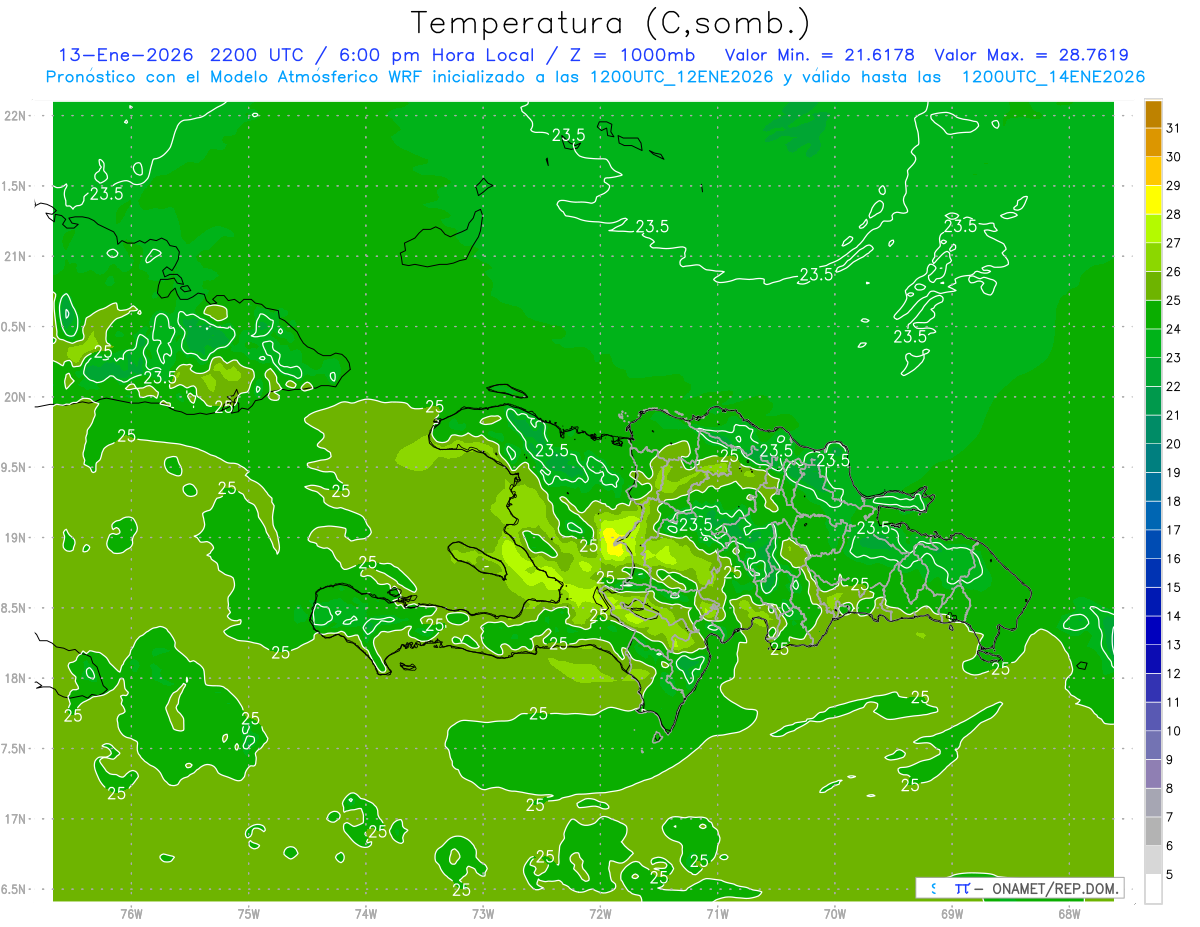The width and height of the screenshot is (1200, 927).
Task: Click the "70W" longitude label
Action: (x=835, y=913)
